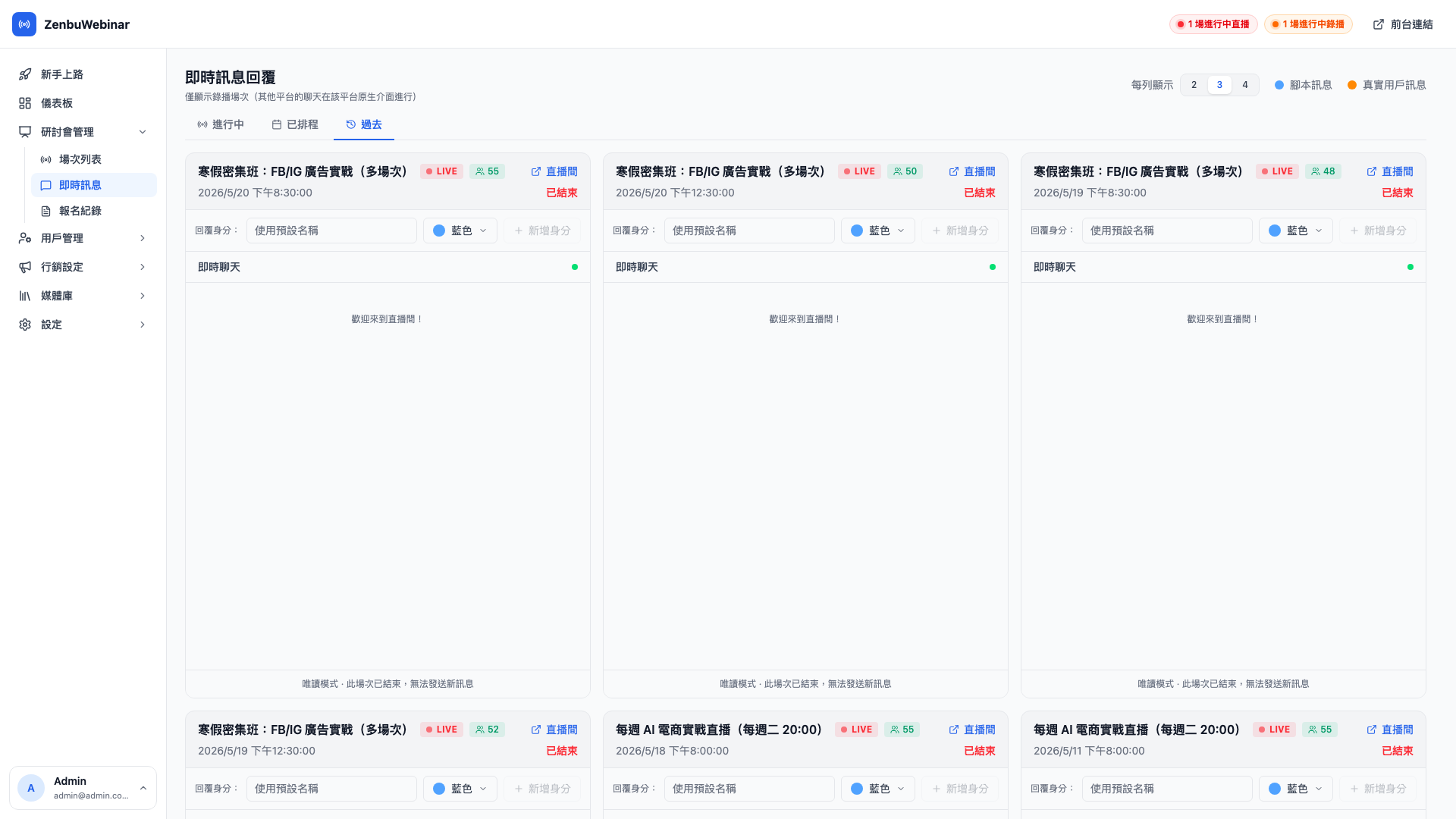The image size is (1456, 819).
Task: Click the blue swatch in third card selector
Action: click(1275, 231)
